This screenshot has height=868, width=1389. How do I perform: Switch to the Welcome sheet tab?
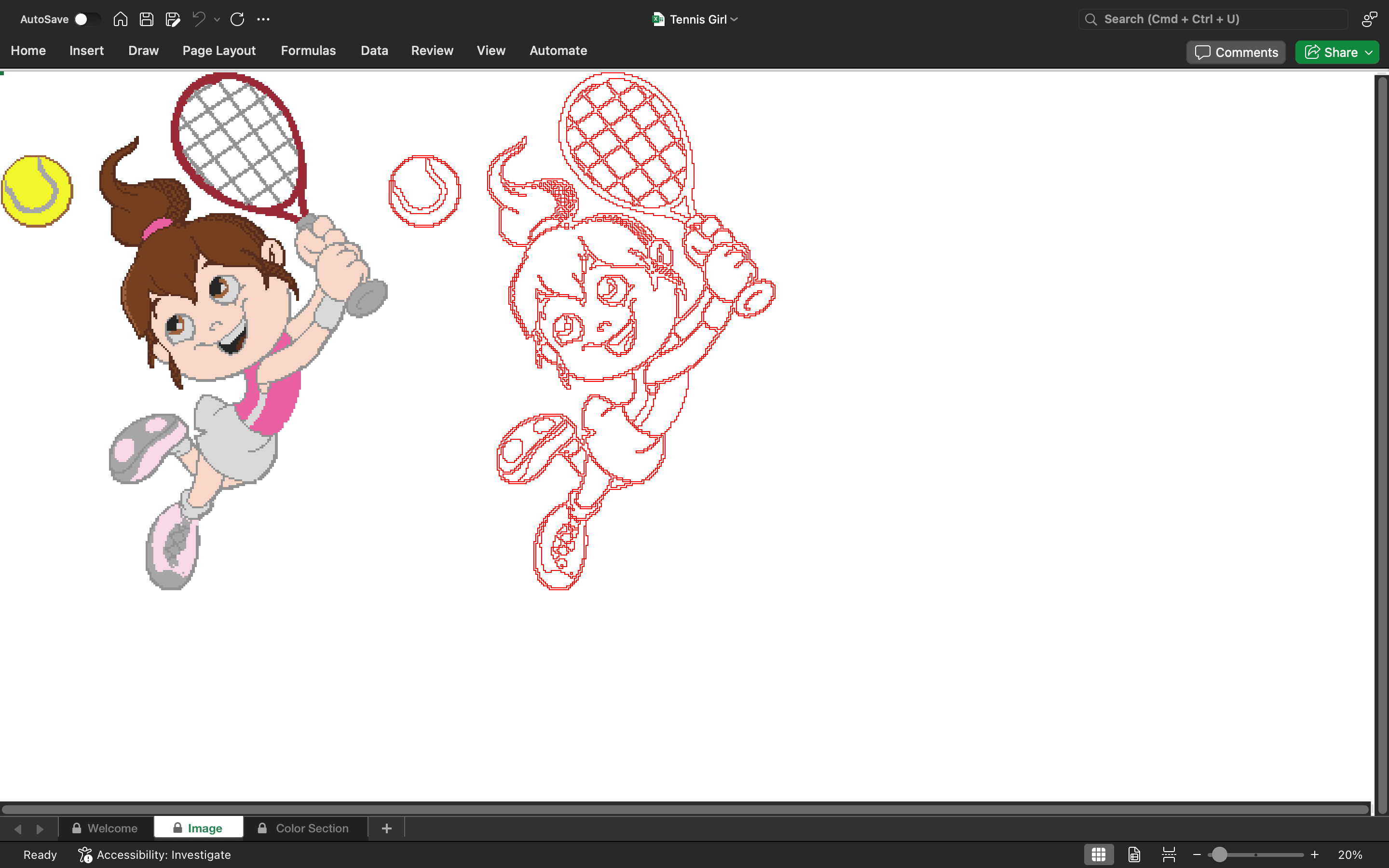click(x=105, y=828)
